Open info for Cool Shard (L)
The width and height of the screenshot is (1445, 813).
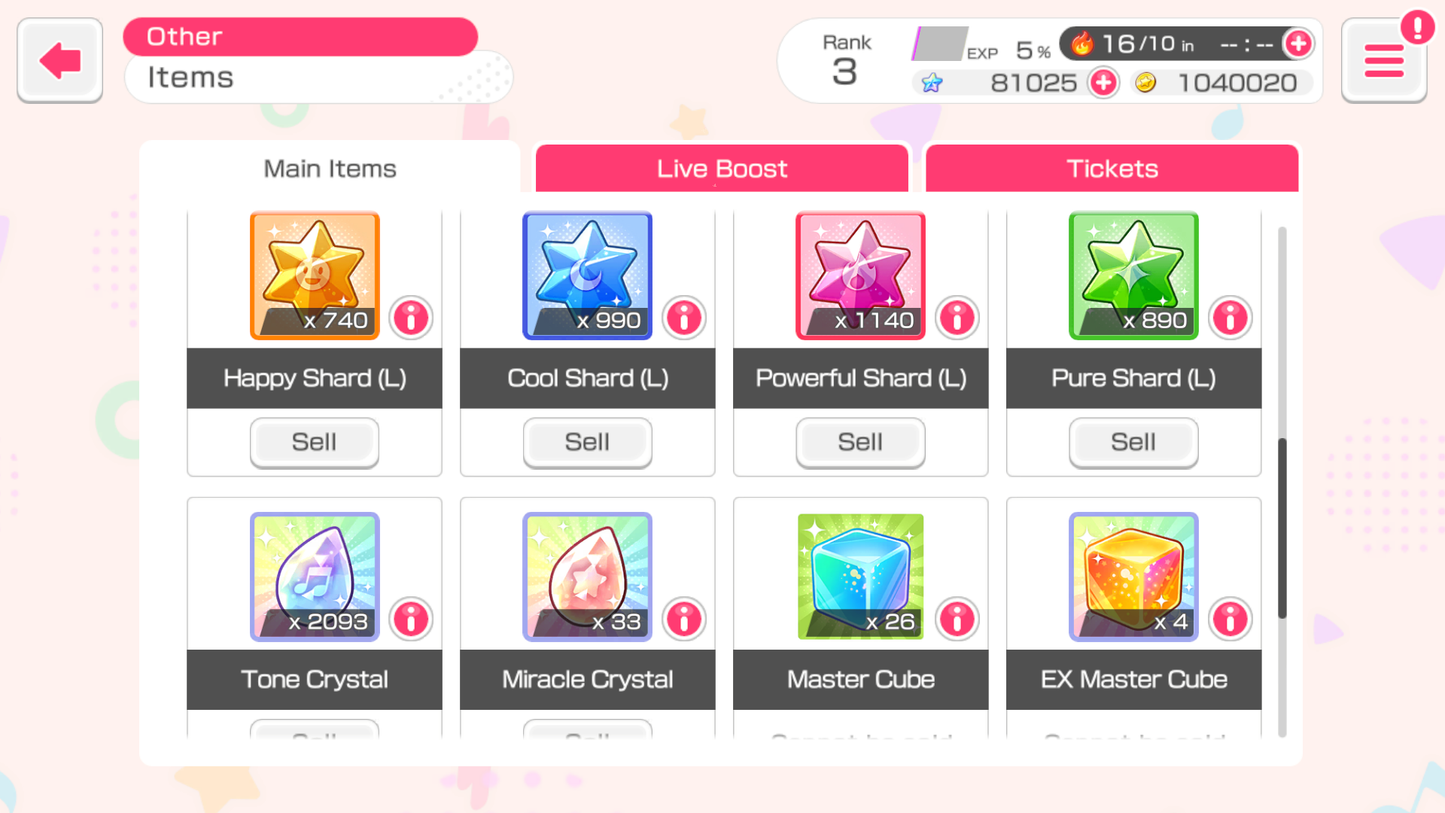pyautogui.click(x=684, y=318)
